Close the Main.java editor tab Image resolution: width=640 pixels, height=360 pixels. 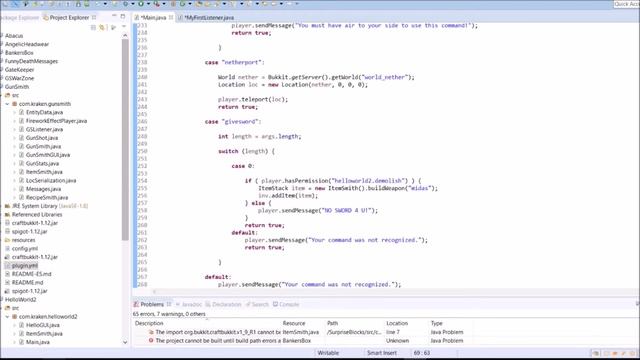point(171,18)
